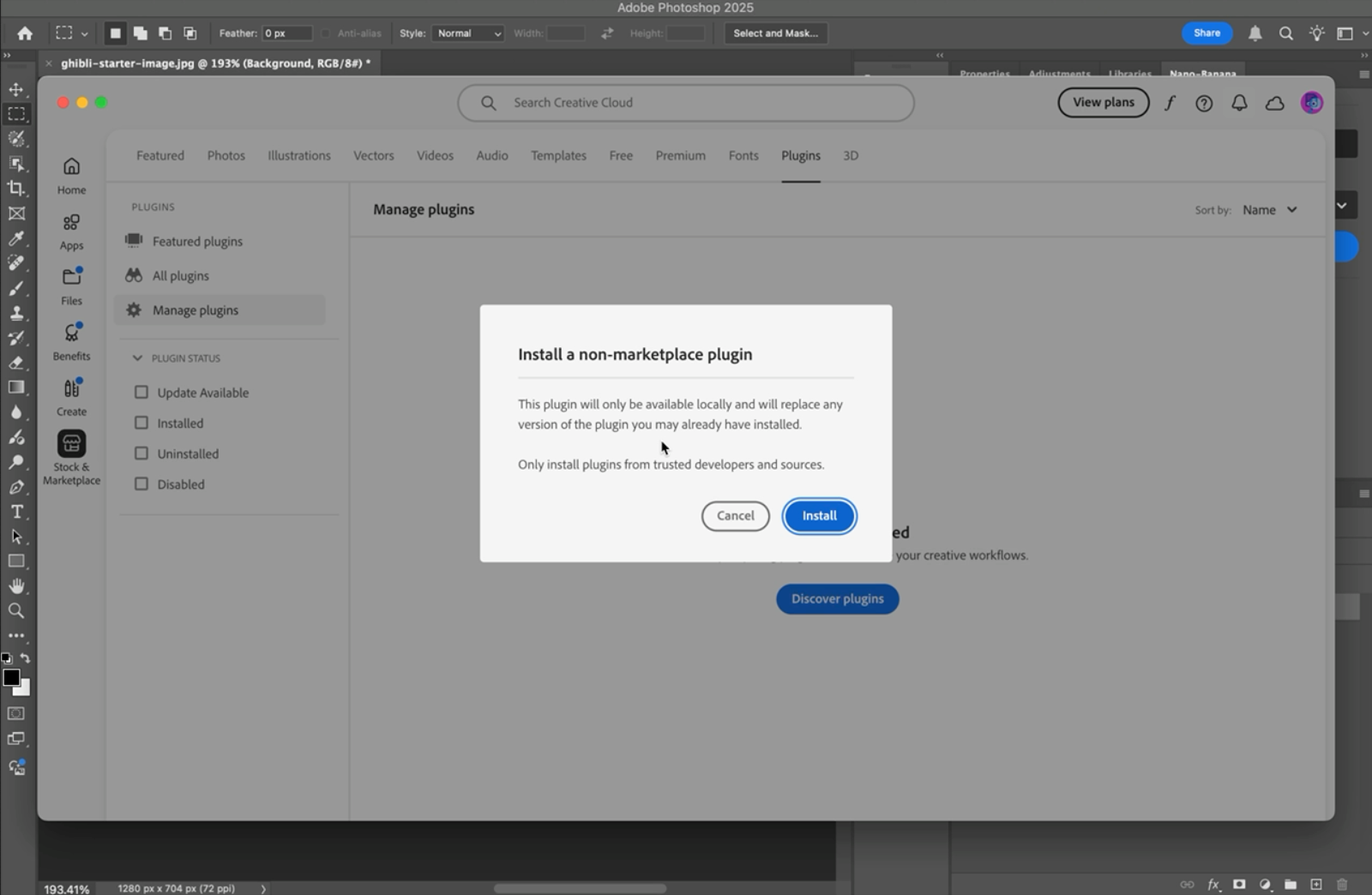Click the background color swatch
Screen dimensions: 1372x895
click(25, 689)
